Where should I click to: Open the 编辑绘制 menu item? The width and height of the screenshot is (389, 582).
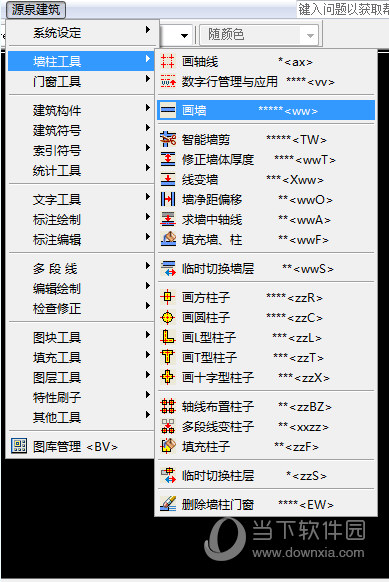pos(81,289)
